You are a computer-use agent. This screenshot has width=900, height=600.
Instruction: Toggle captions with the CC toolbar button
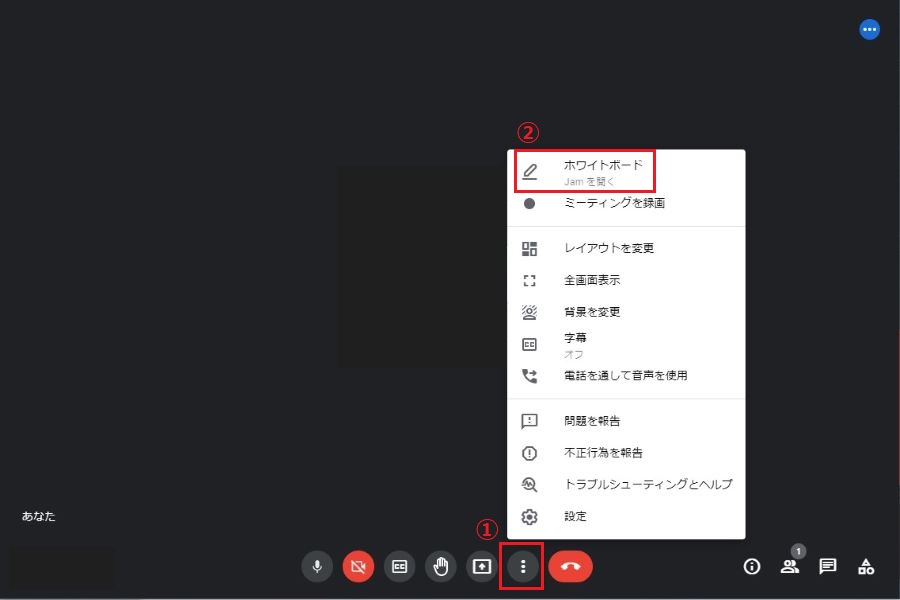(399, 567)
